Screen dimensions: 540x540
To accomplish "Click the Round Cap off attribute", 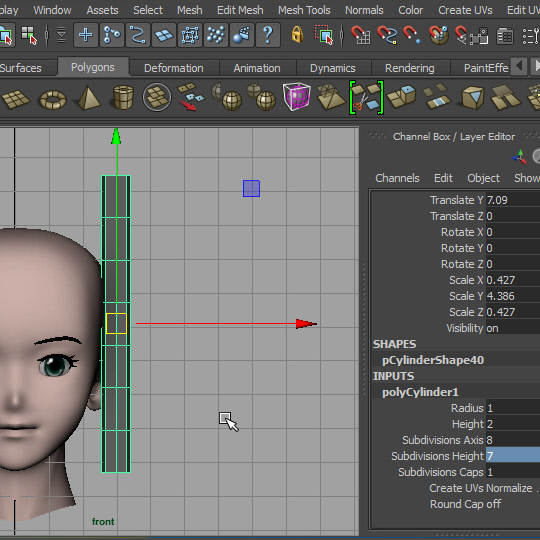I will click(465, 504).
